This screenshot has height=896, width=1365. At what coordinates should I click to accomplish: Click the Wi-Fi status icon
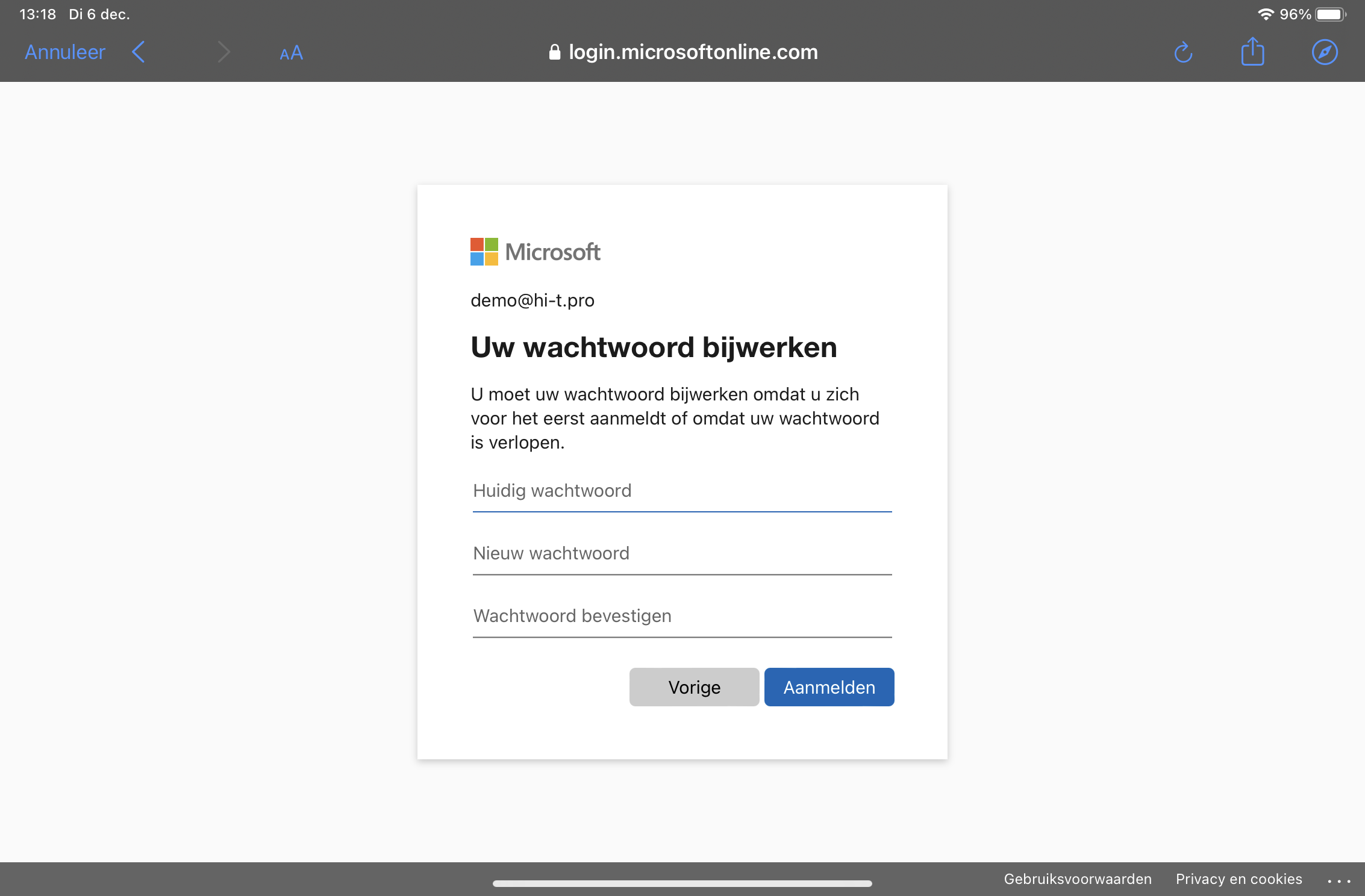(x=1266, y=14)
